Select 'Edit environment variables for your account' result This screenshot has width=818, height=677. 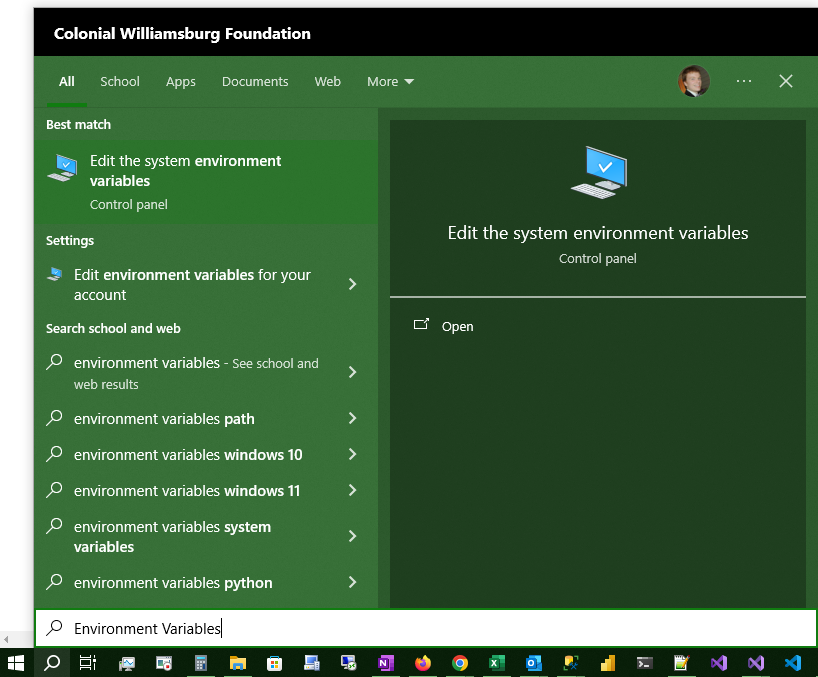click(192, 284)
